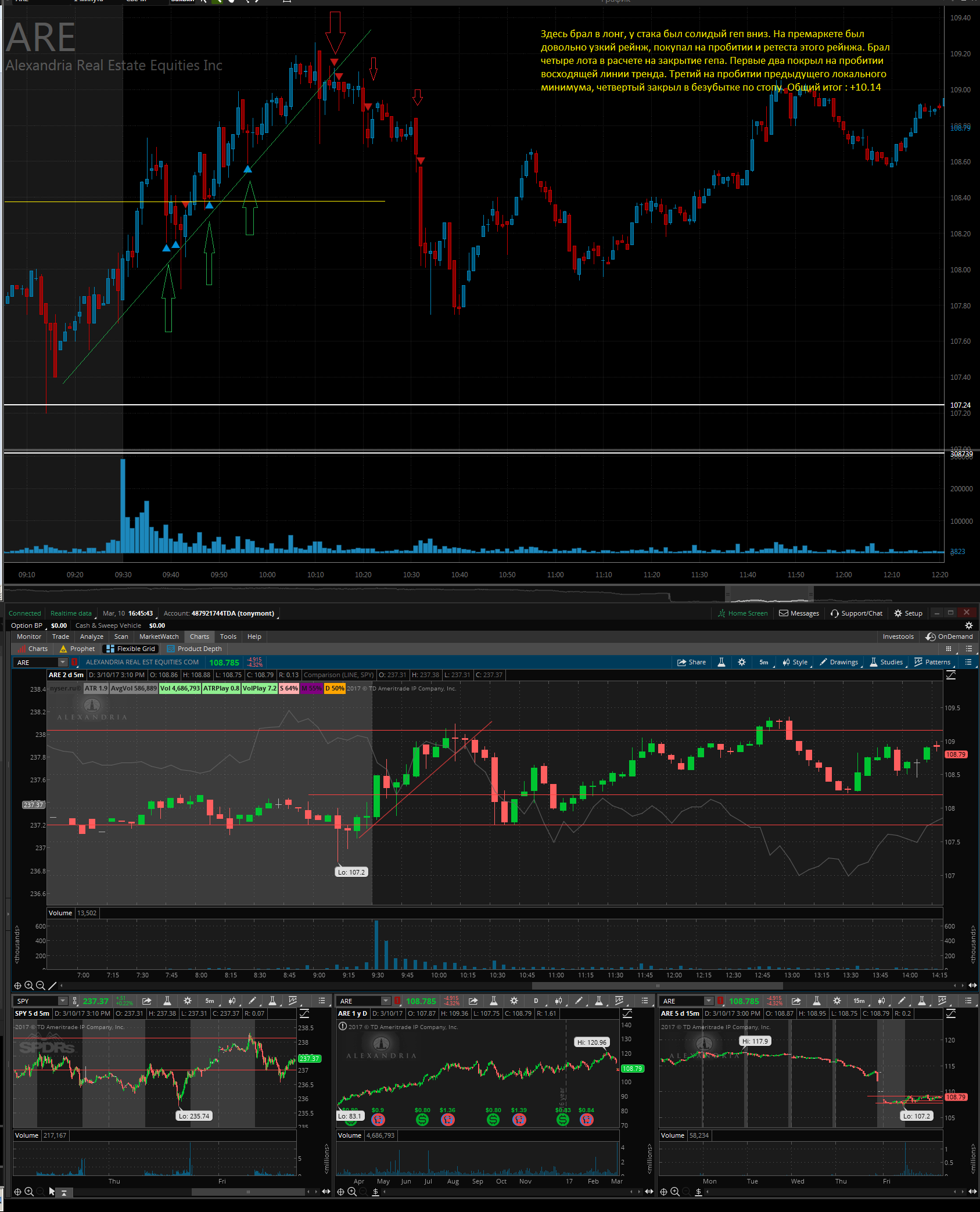
Task: Zoom in on main chart
Action: pos(29,986)
